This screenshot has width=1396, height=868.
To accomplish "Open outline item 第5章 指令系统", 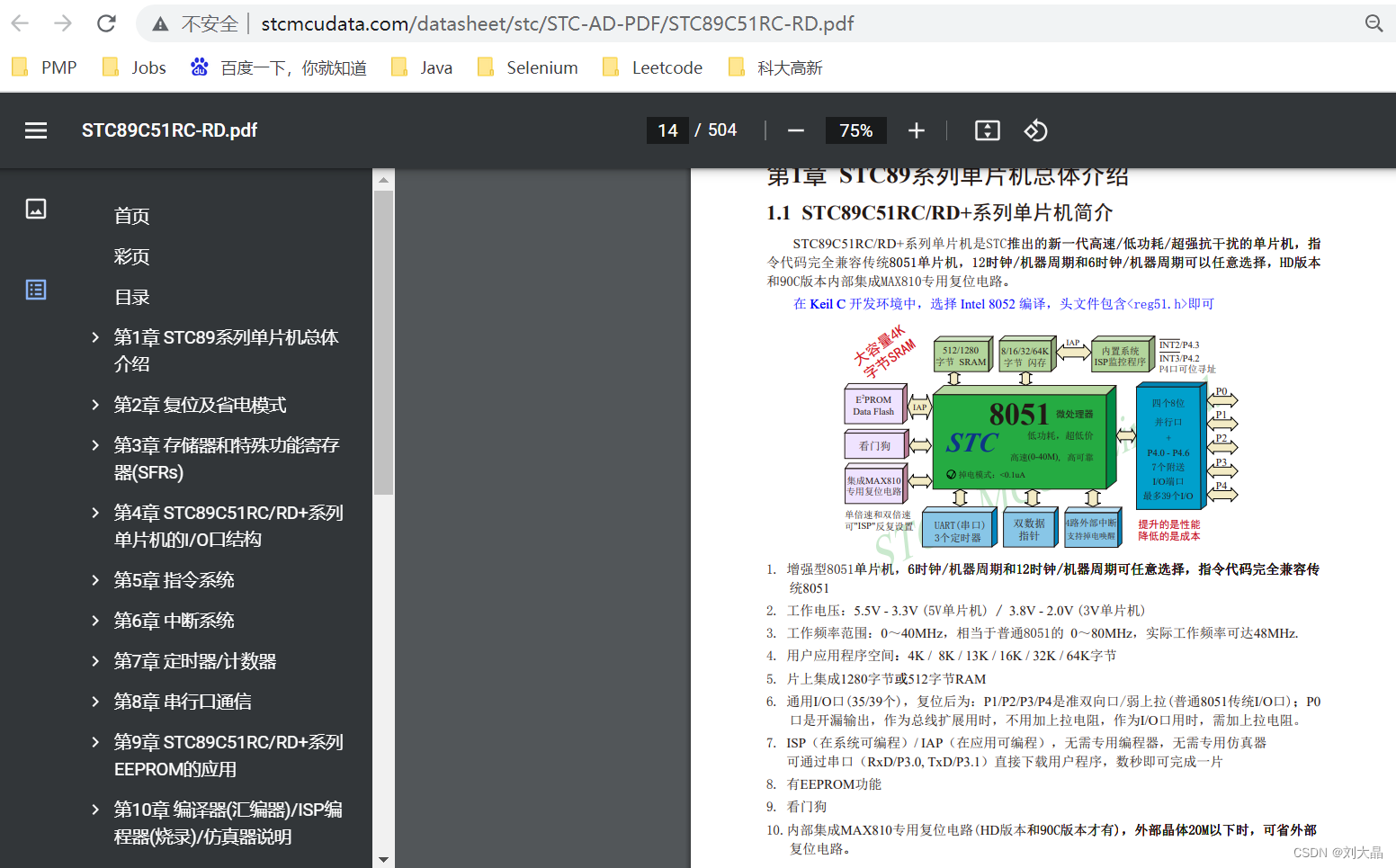I will pyautogui.click(x=174, y=580).
